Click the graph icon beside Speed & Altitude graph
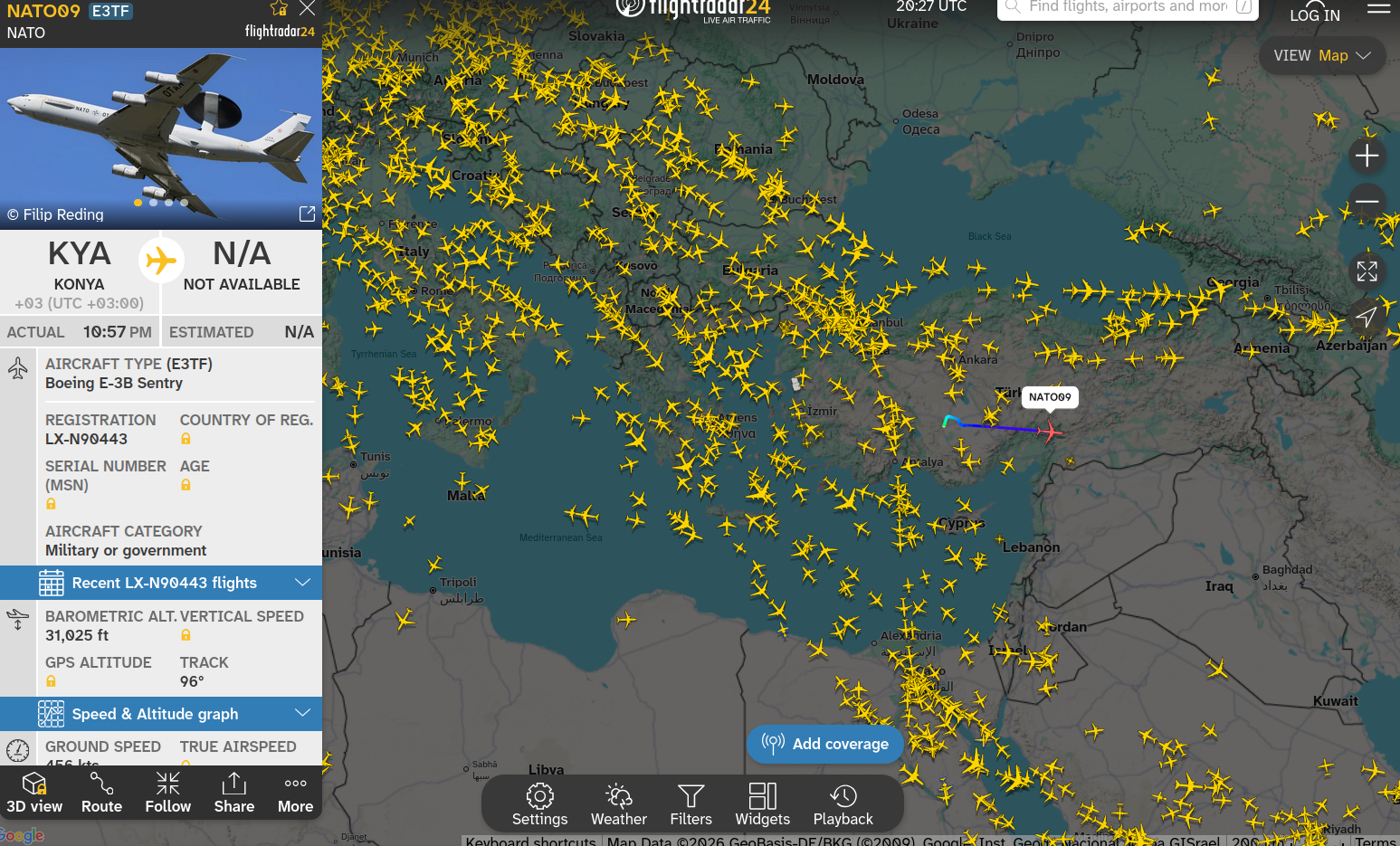This screenshot has height=846, width=1400. coord(52,714)
